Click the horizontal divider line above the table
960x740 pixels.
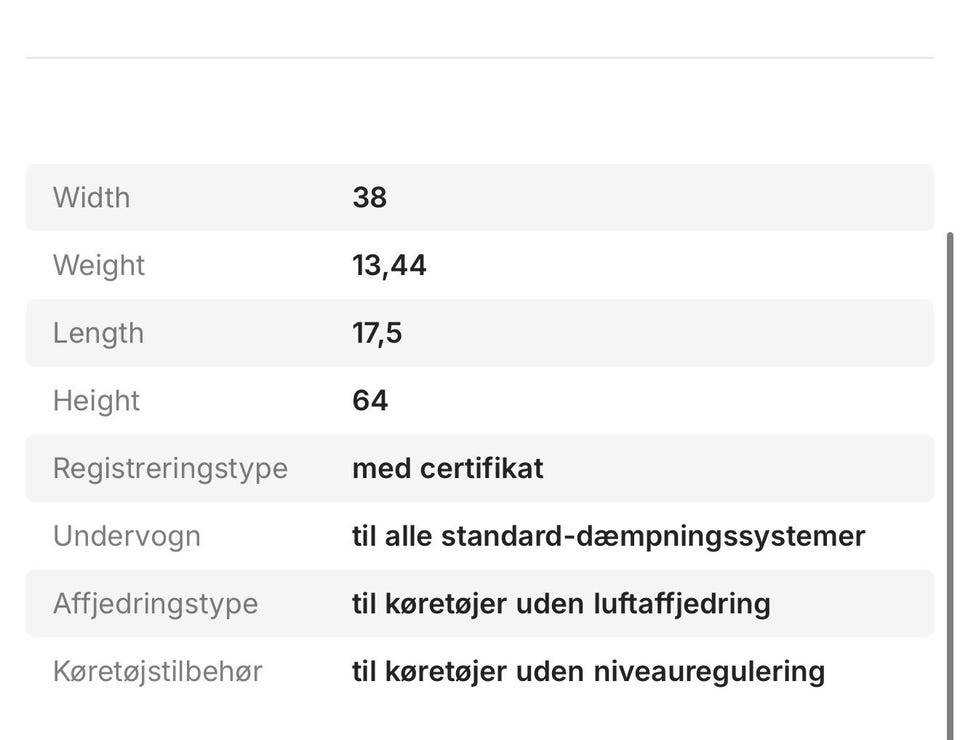[480, 58]
